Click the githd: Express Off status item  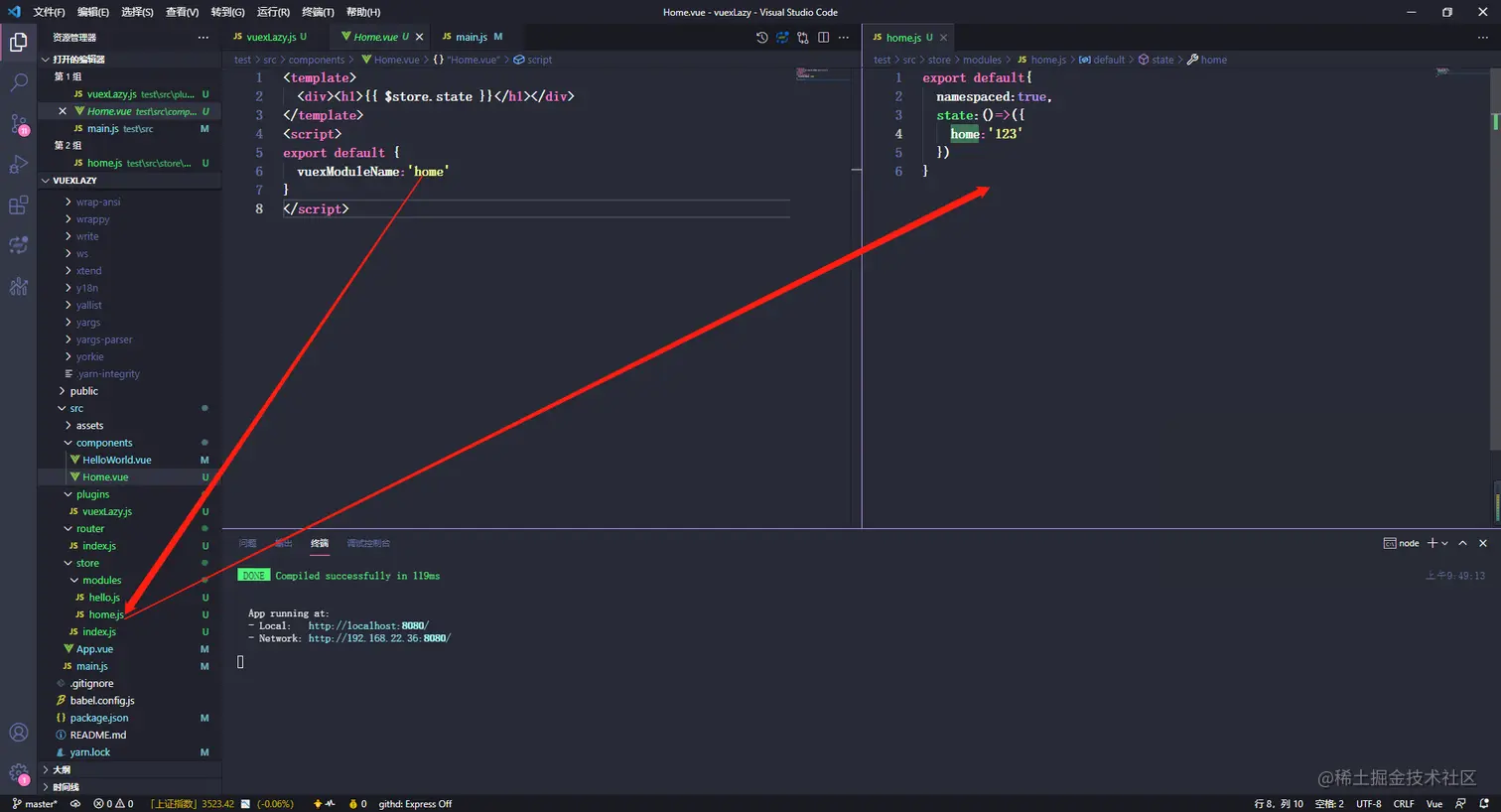click(x=415, y=804)
